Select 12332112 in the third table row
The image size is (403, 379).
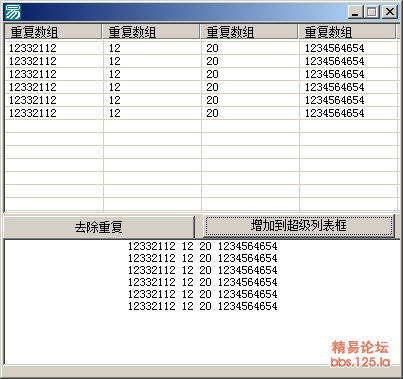tap(33, 74)
